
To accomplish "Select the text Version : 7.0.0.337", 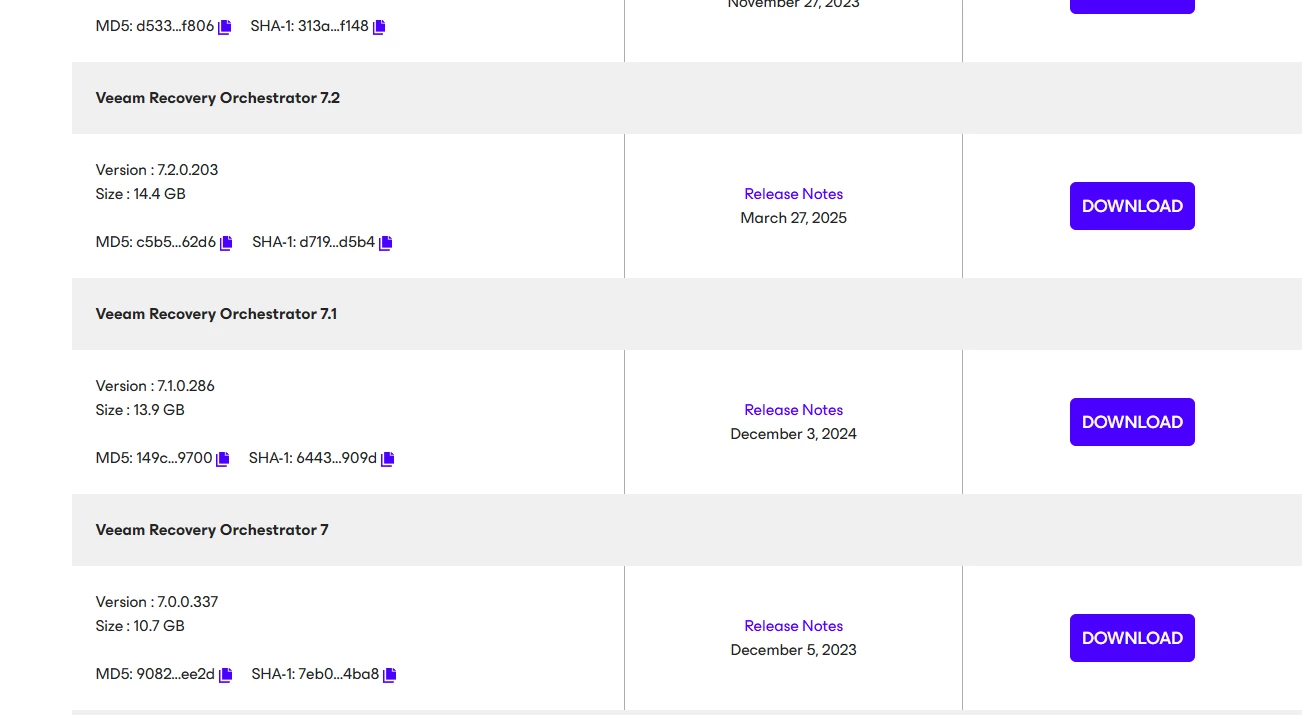I will tap(157, 602).
